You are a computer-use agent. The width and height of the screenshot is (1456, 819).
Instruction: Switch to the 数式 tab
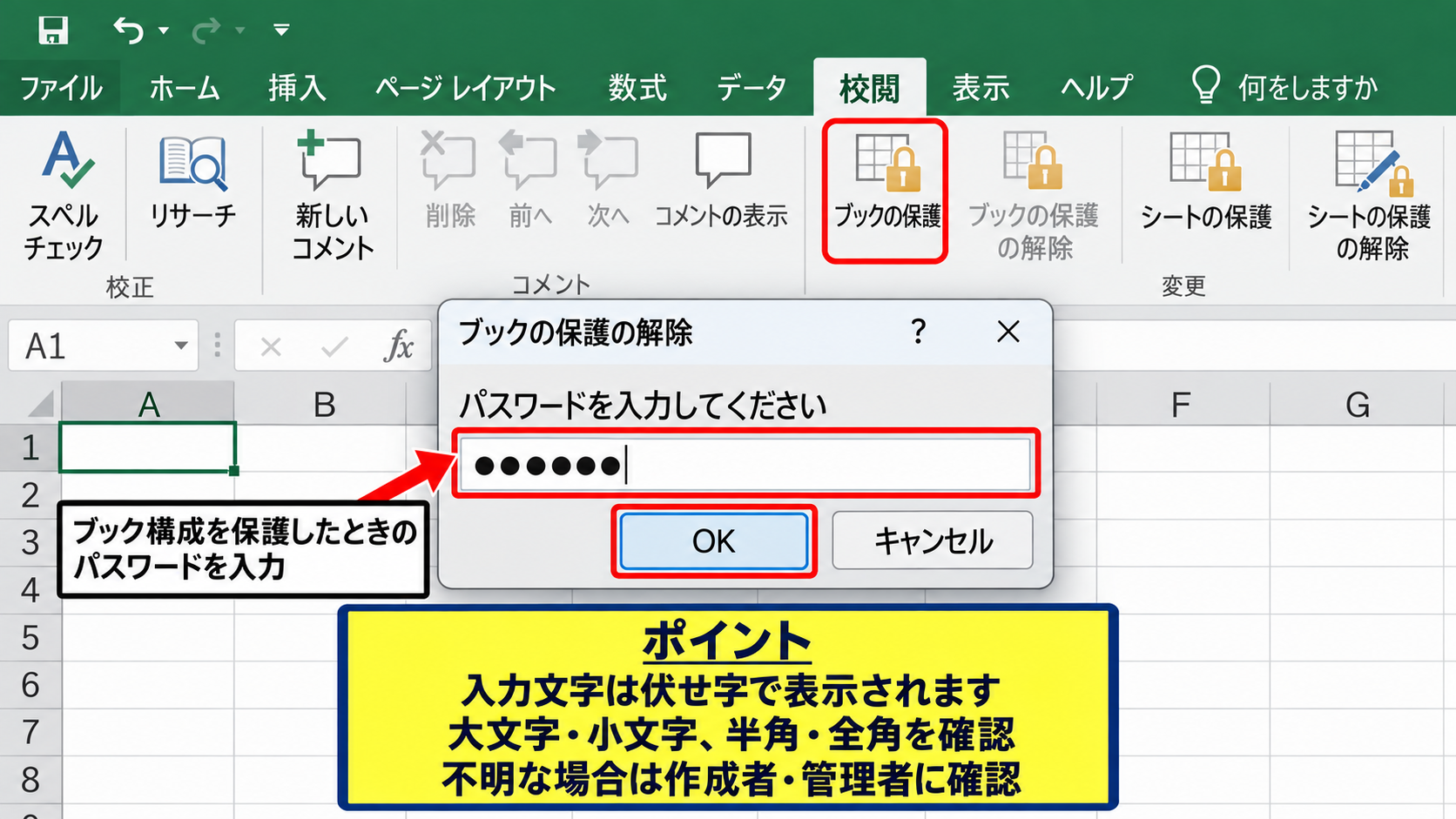click(x=637, y=88)
